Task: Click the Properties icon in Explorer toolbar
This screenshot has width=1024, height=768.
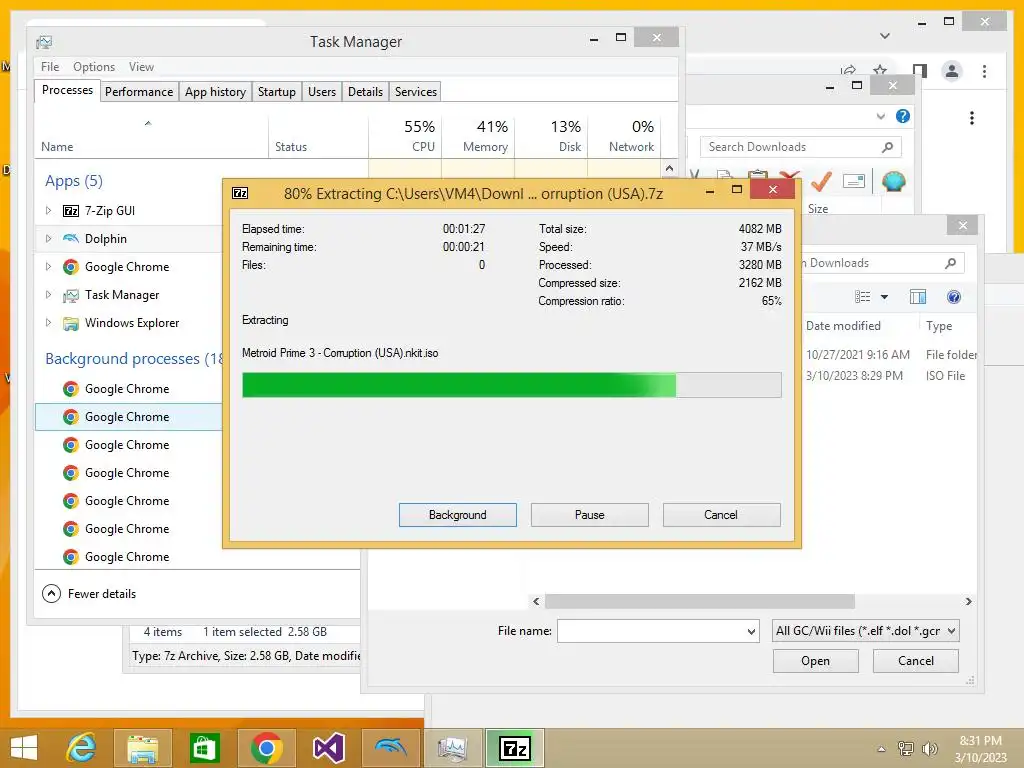Action: tap(854, 181)
